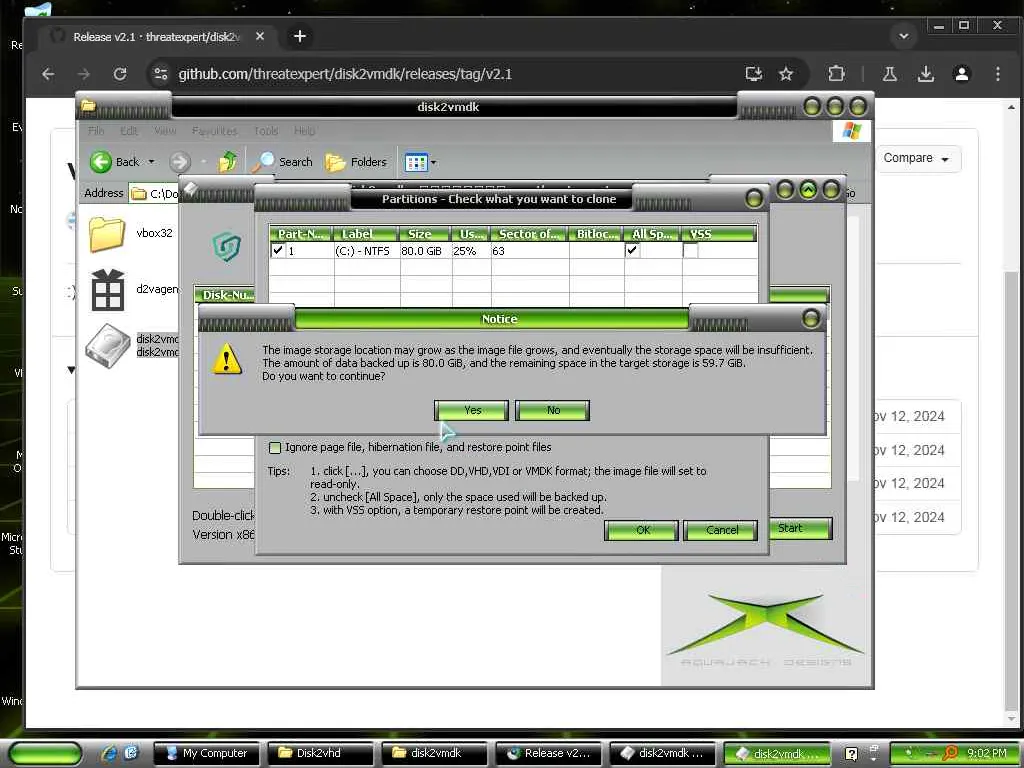Open the browser profile icon

coord(961,74)
